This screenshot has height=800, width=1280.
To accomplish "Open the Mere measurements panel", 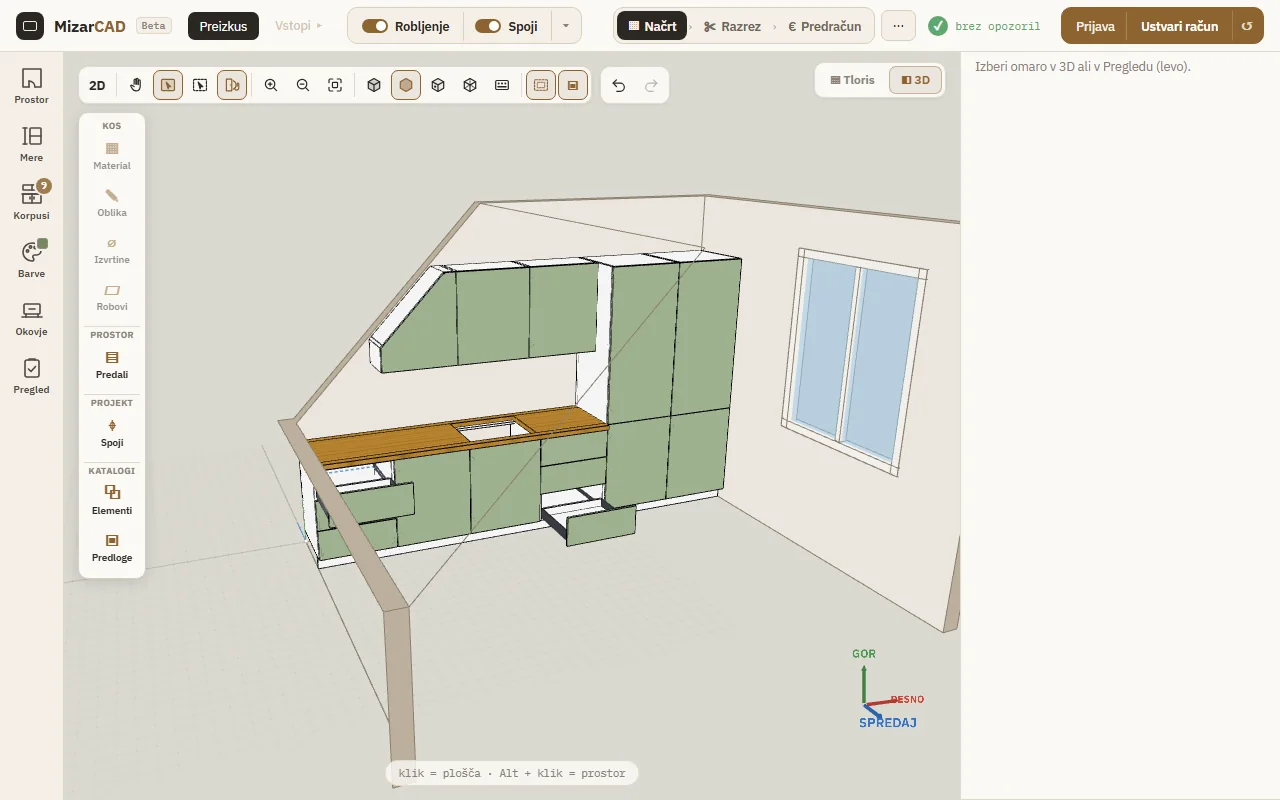I will (32, 144).
